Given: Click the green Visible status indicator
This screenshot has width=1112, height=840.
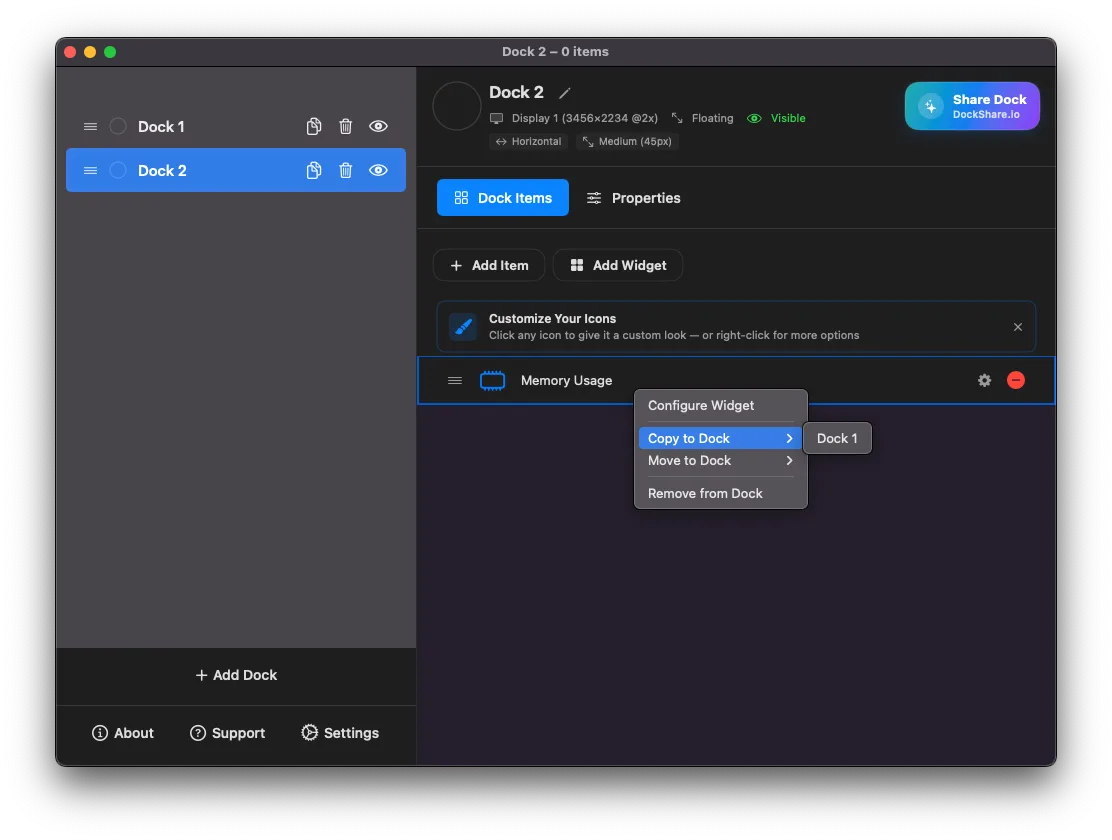Looking at the screenshot, I should 777,118.
